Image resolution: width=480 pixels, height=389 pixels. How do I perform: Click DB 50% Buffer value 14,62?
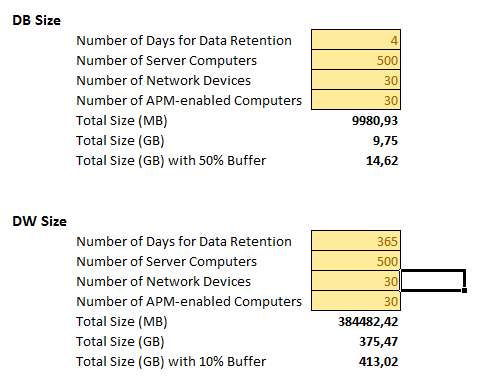[382, 160]
